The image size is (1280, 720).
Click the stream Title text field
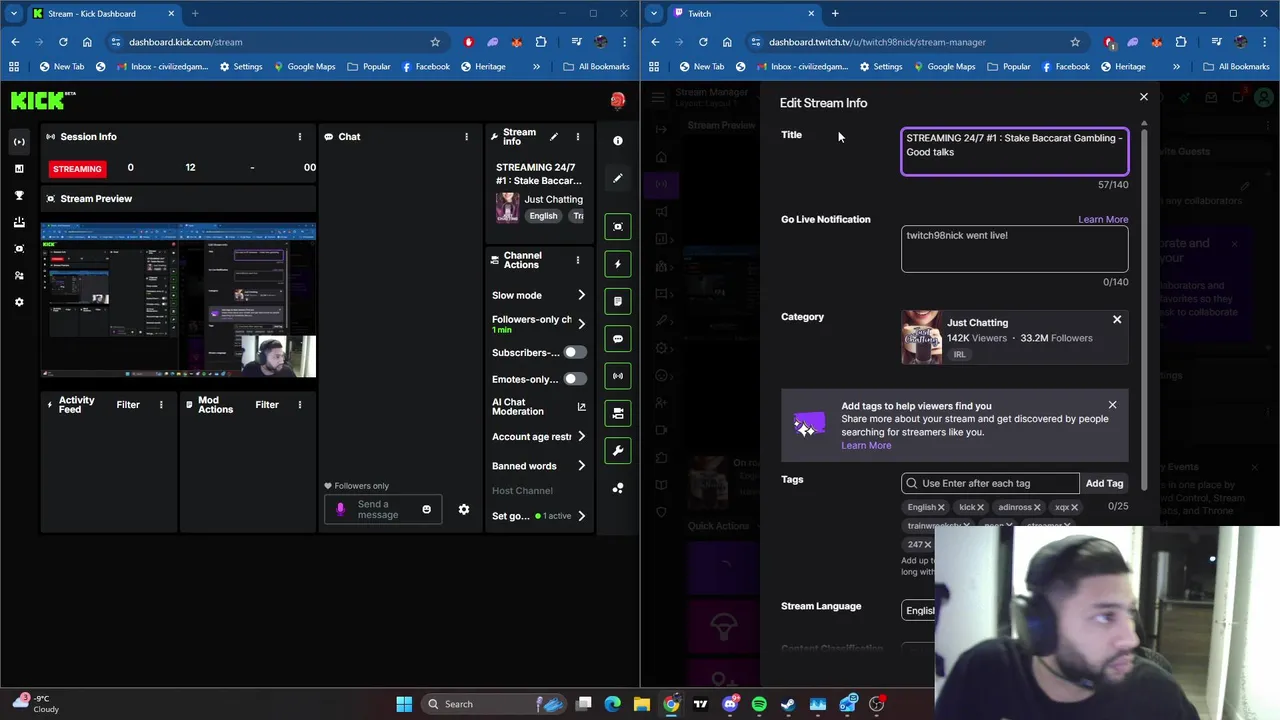(x=1014, y=152)
